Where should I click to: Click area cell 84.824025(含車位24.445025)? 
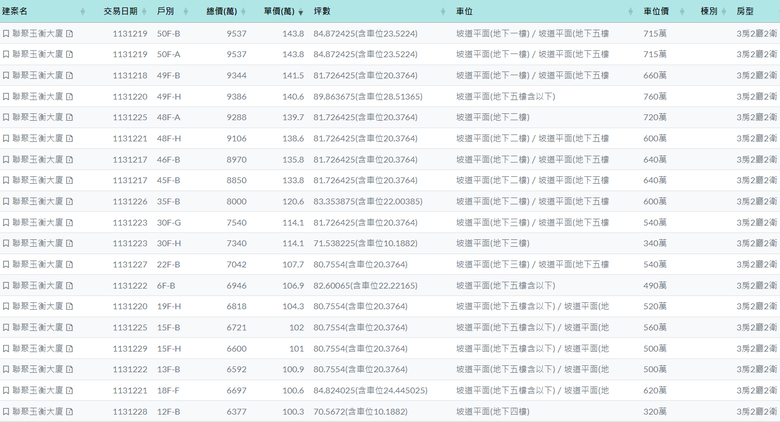[x=371, y=391]
